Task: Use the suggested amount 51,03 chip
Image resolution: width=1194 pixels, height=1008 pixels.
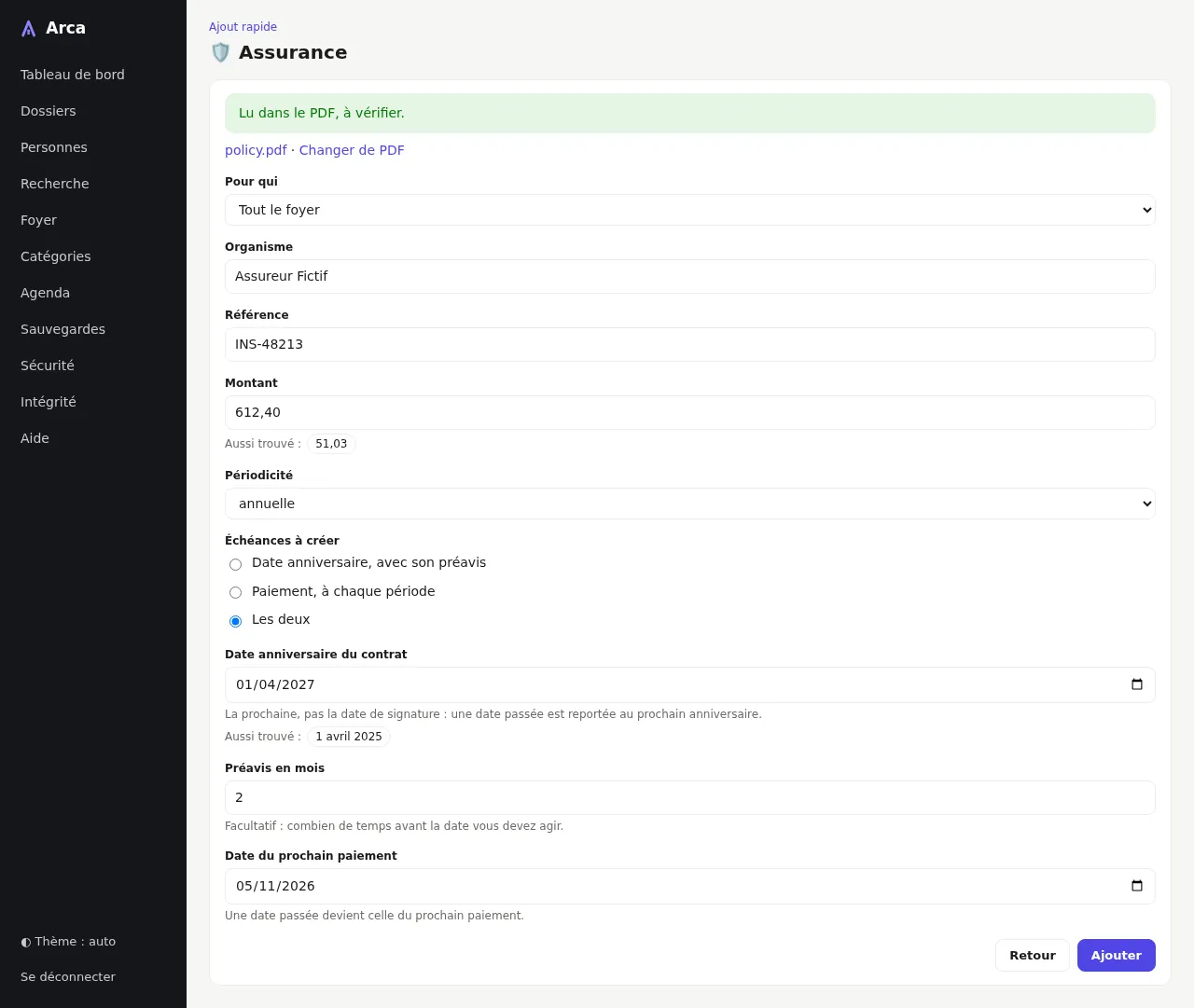Action: pos(331,444)
